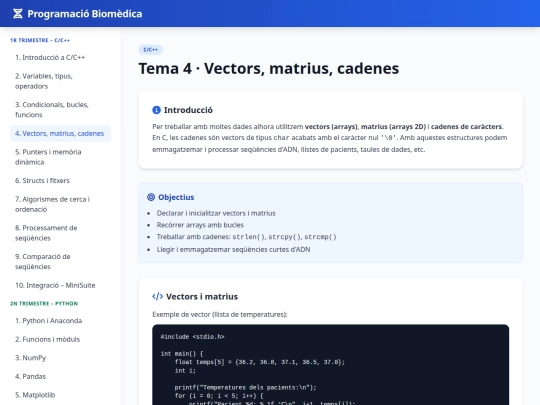Image resolution: width=540 pixels, height=405 pixels.
Task: Click the 'int main() {' code line
Action: [x=181, y=353]
